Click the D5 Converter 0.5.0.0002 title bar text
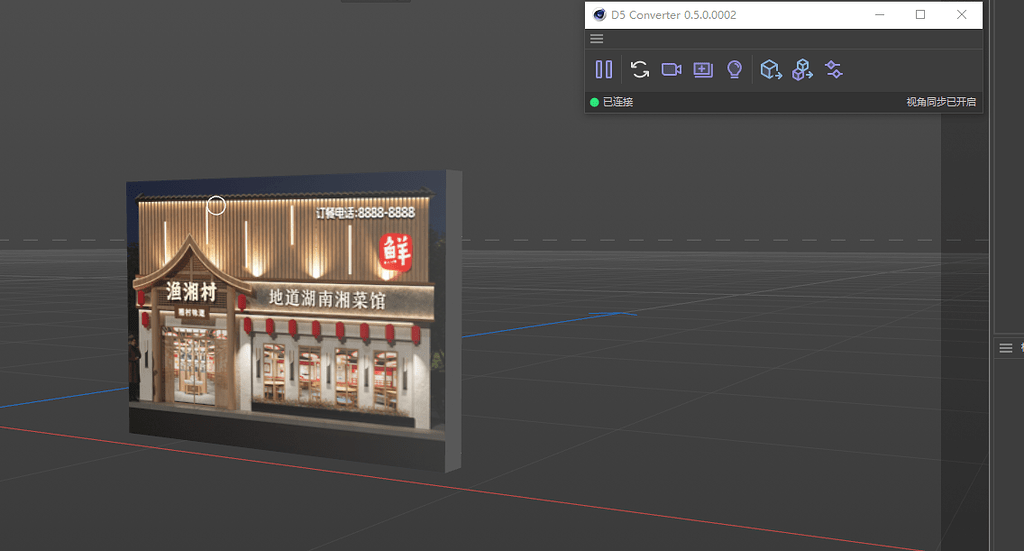 click(673, 15)
